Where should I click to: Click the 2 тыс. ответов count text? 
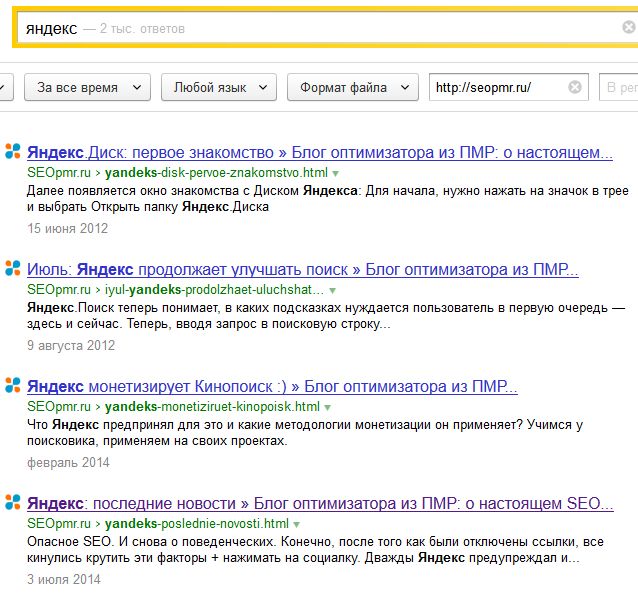click(x=142, y=28)
